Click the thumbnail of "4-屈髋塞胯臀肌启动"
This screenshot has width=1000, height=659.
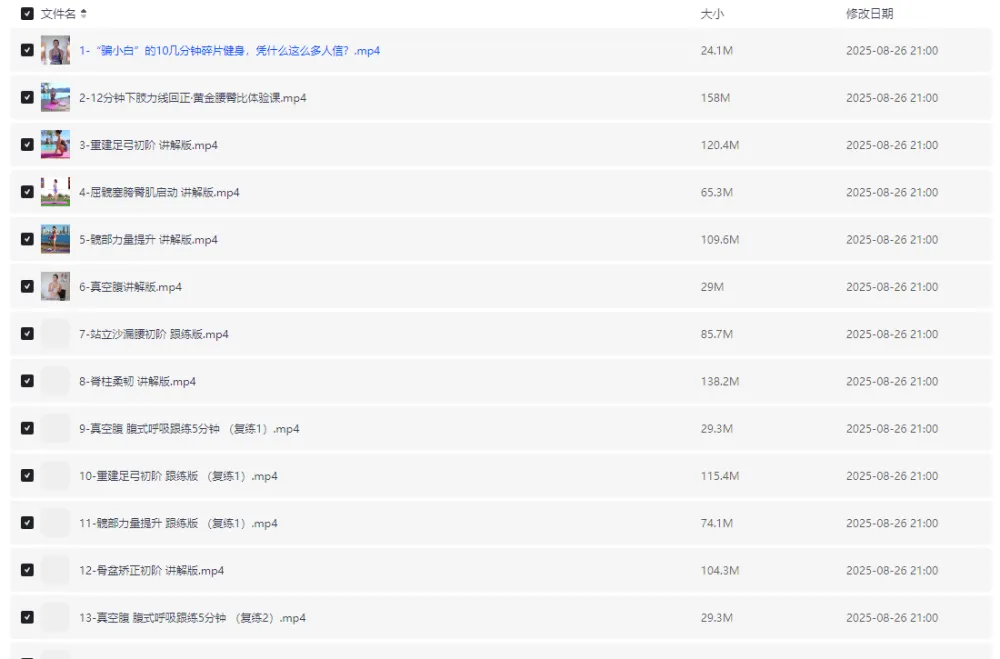click(55, 192)
